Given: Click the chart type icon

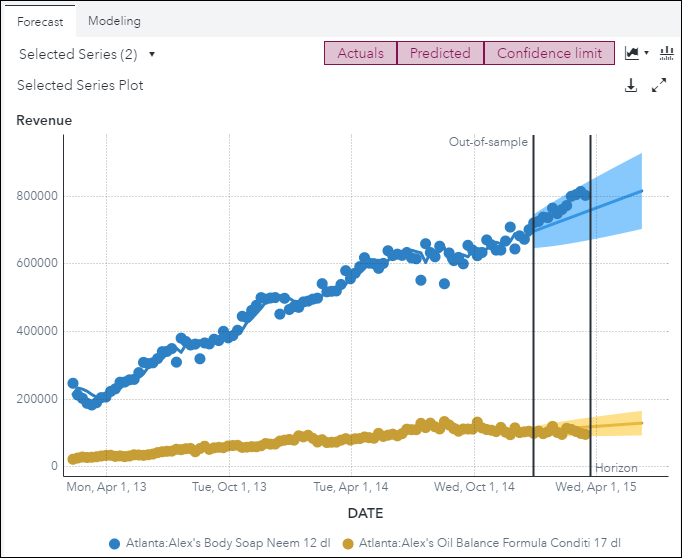Looking at the screenshot, I should coord(631,53).
